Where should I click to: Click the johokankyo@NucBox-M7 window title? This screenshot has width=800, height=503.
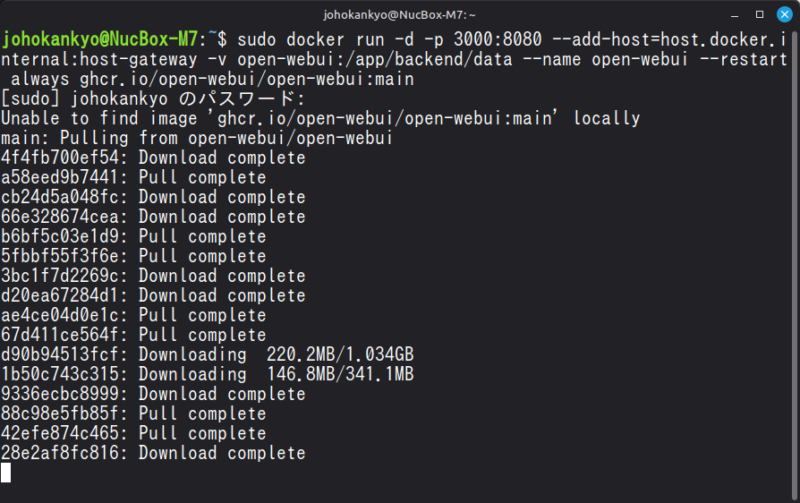coord(401,14)
